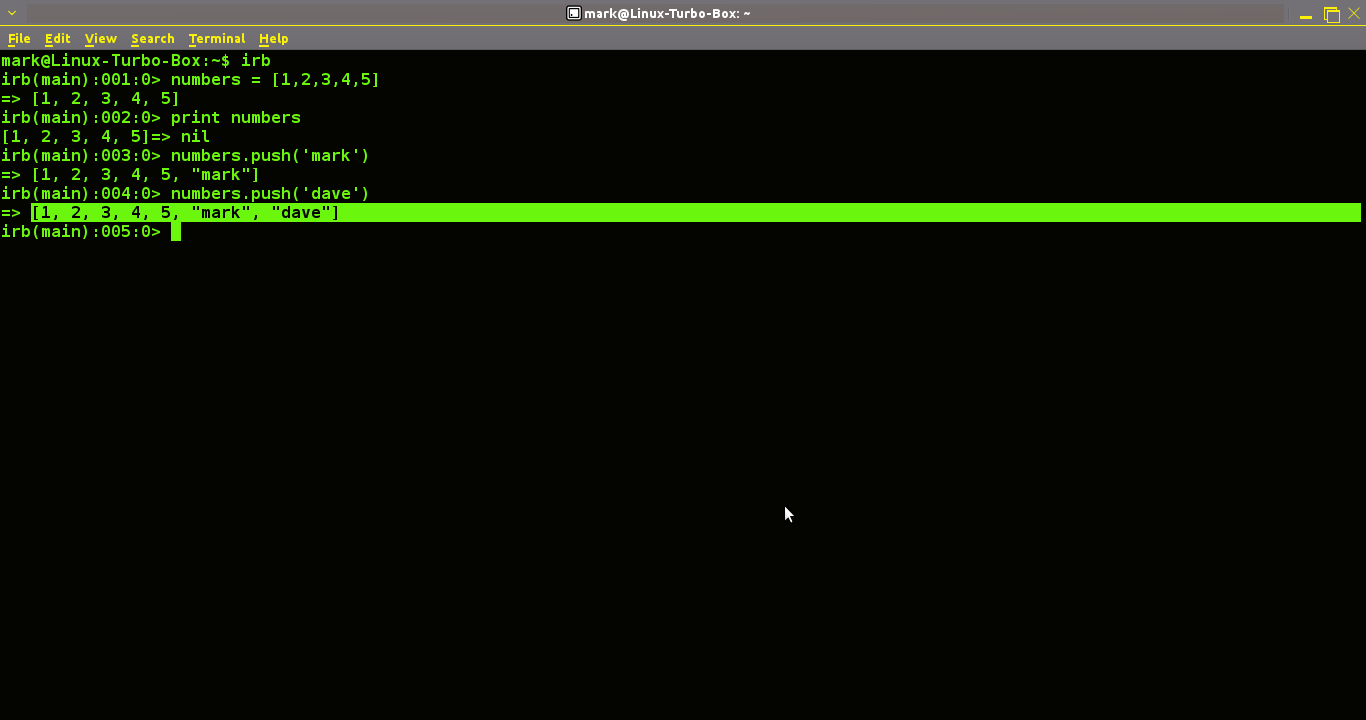Open the View menu
This screenshot has height=720, width=1366.
point(100,38)
